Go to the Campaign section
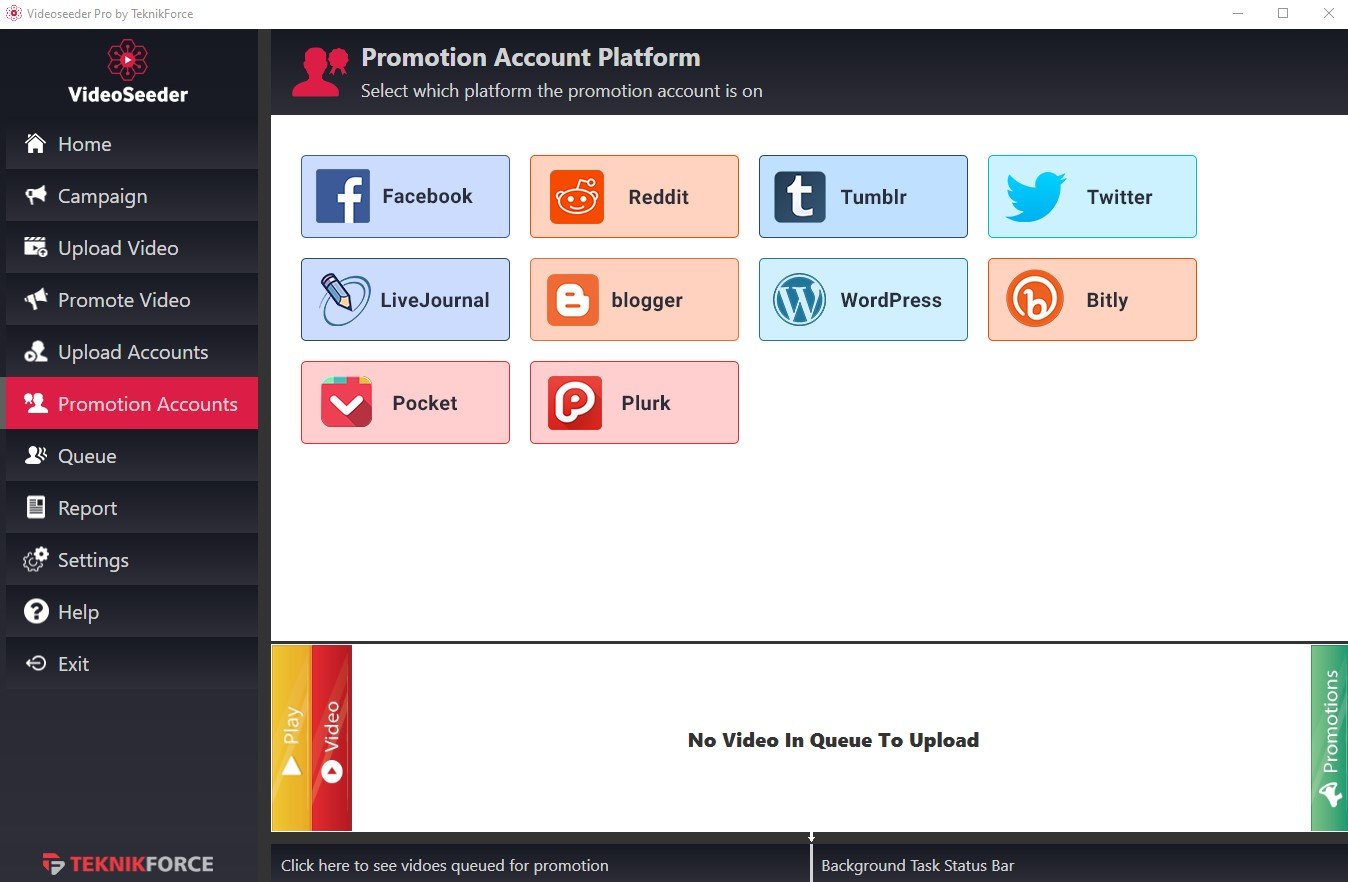The height and width of the screenshot is (882, 1348). click(x=130, y=196)
